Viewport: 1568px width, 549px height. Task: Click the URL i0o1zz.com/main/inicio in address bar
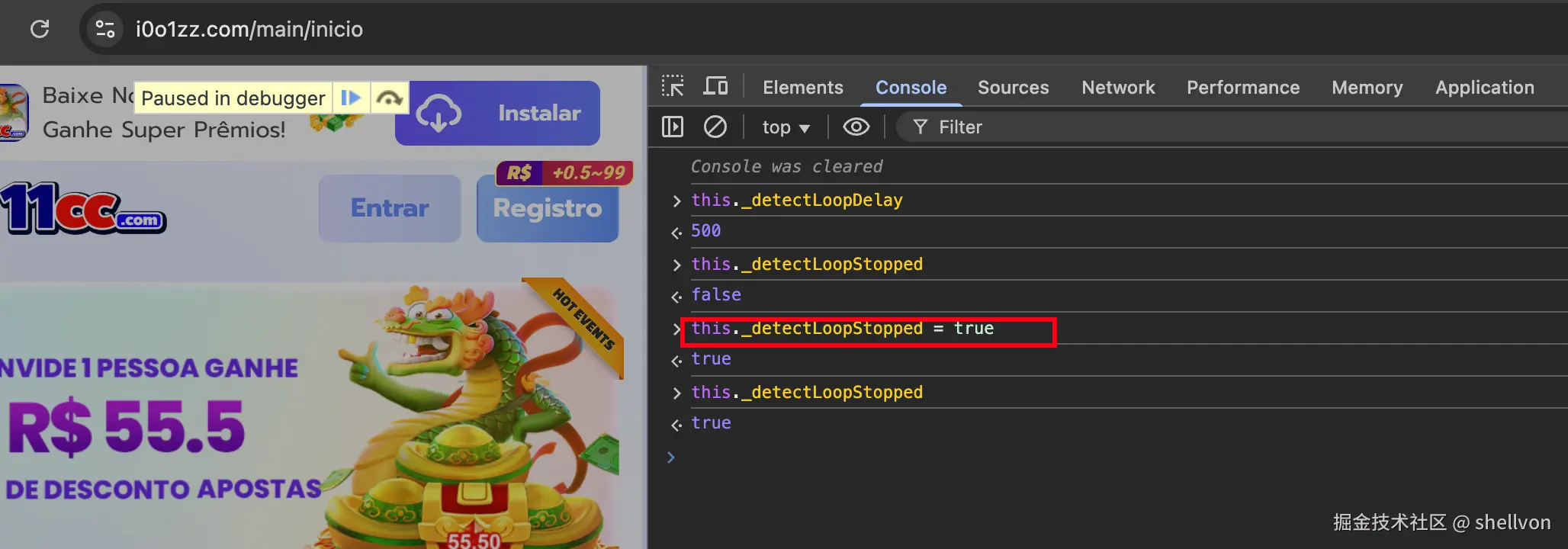coord(249,29)
